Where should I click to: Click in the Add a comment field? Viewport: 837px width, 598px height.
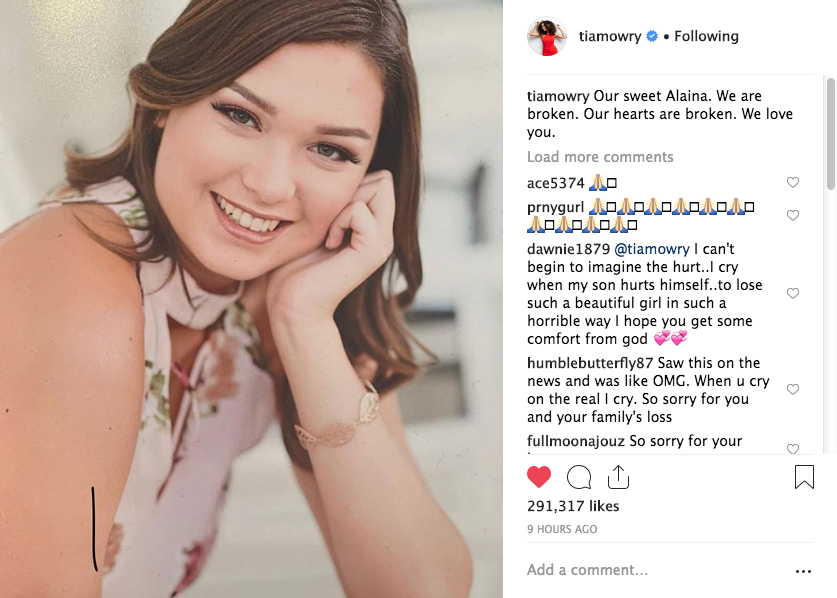click(650, 570)
